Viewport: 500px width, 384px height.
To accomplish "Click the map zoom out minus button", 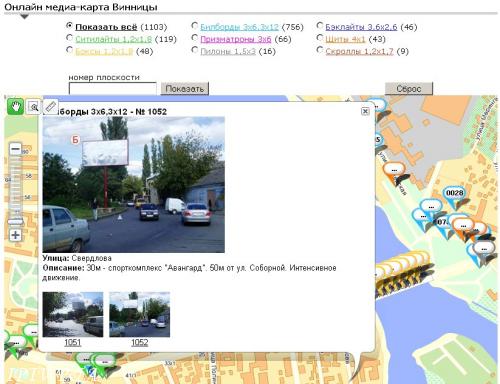I will tap(15, 149).
